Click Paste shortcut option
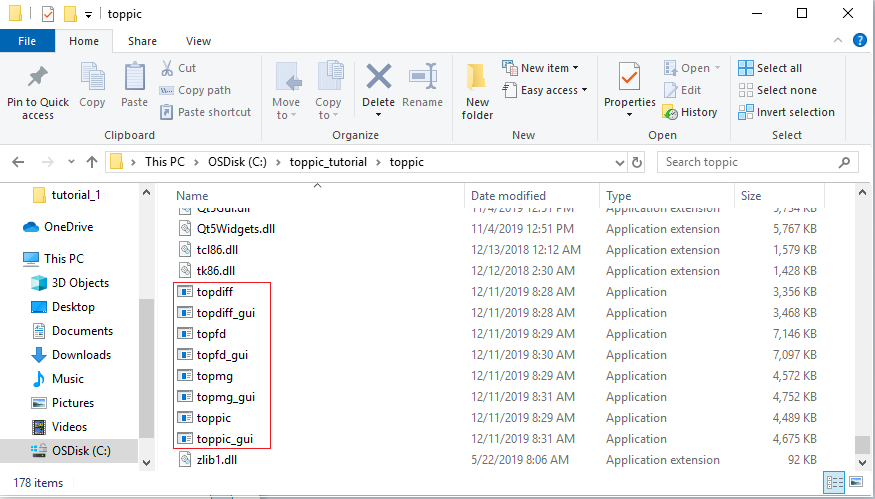The height and width of the screenshot is (499, 875). click(x=205, y=112)
